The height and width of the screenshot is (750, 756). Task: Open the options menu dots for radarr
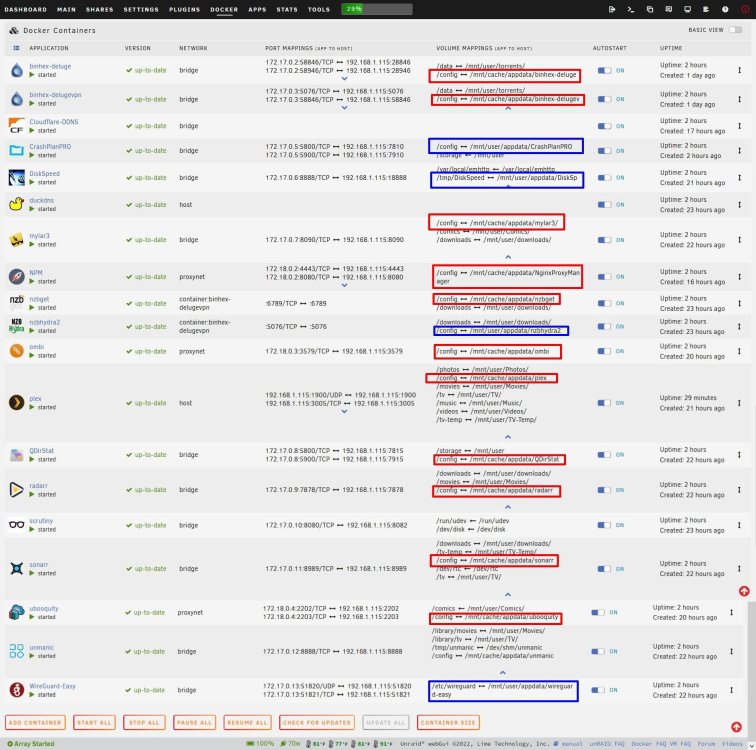coord(739,490)
